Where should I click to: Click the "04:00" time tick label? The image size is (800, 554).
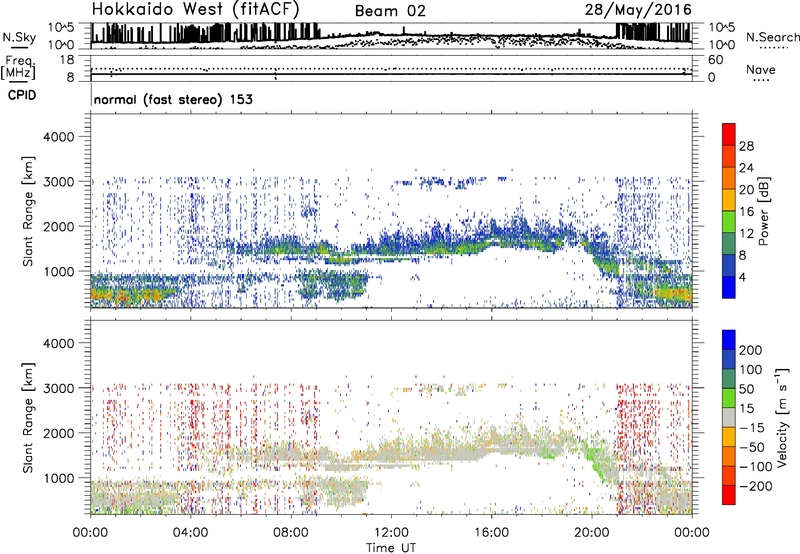pyautogui.click(x=191, y=533)
